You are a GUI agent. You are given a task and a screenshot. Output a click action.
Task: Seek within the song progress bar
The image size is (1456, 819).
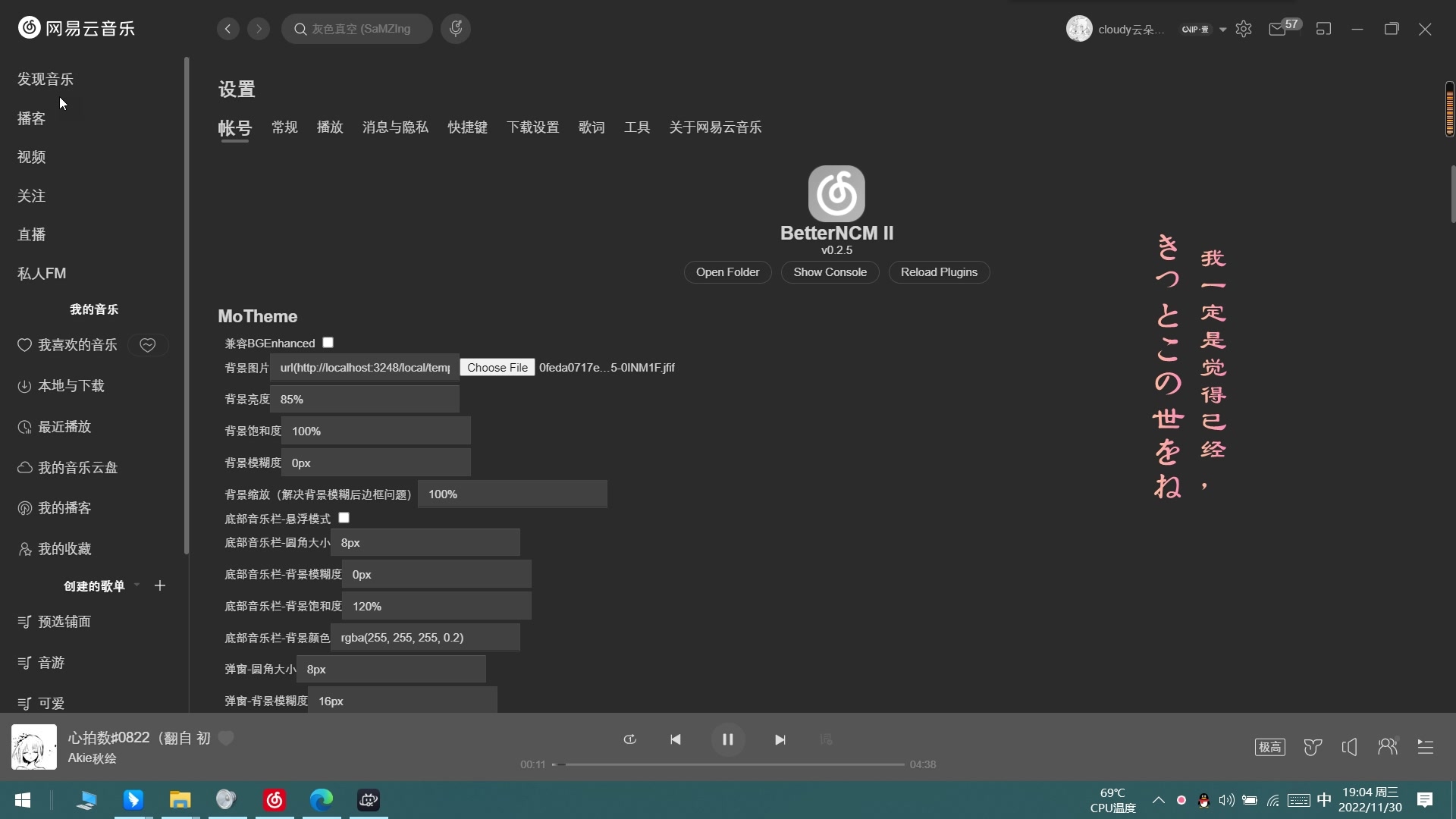pyautogui.click(x=728, y=764)
